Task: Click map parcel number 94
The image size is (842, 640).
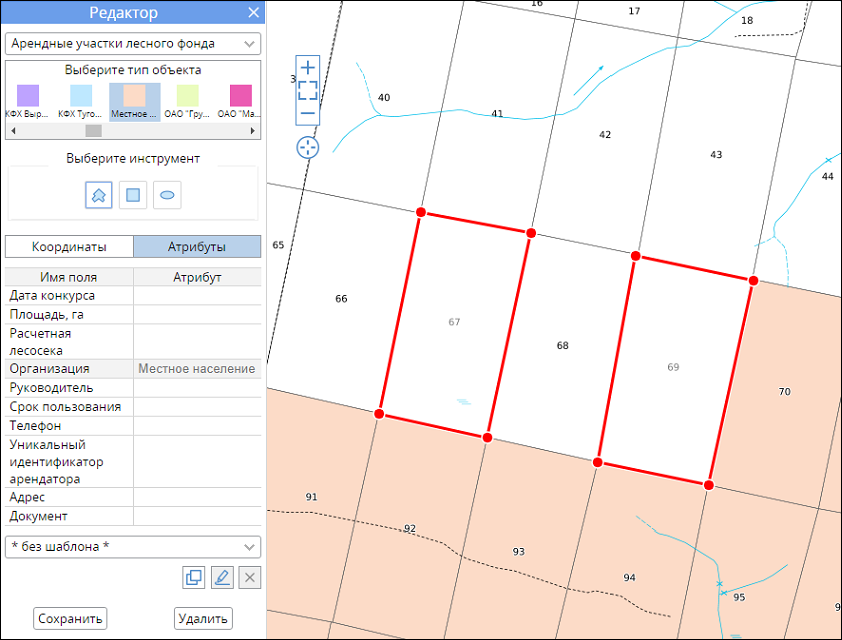Action: [629, 577]
